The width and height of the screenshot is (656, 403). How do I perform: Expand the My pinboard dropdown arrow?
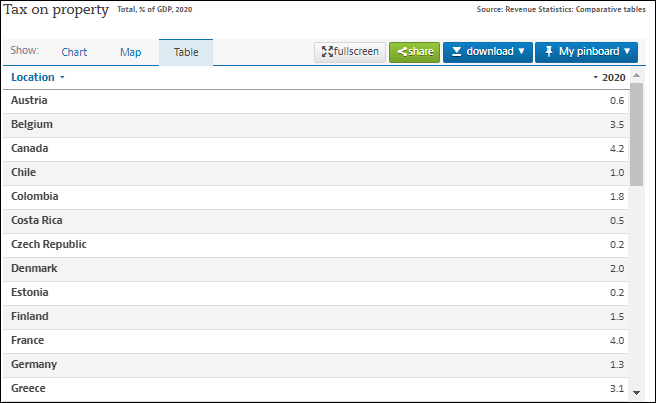(627, 52)
